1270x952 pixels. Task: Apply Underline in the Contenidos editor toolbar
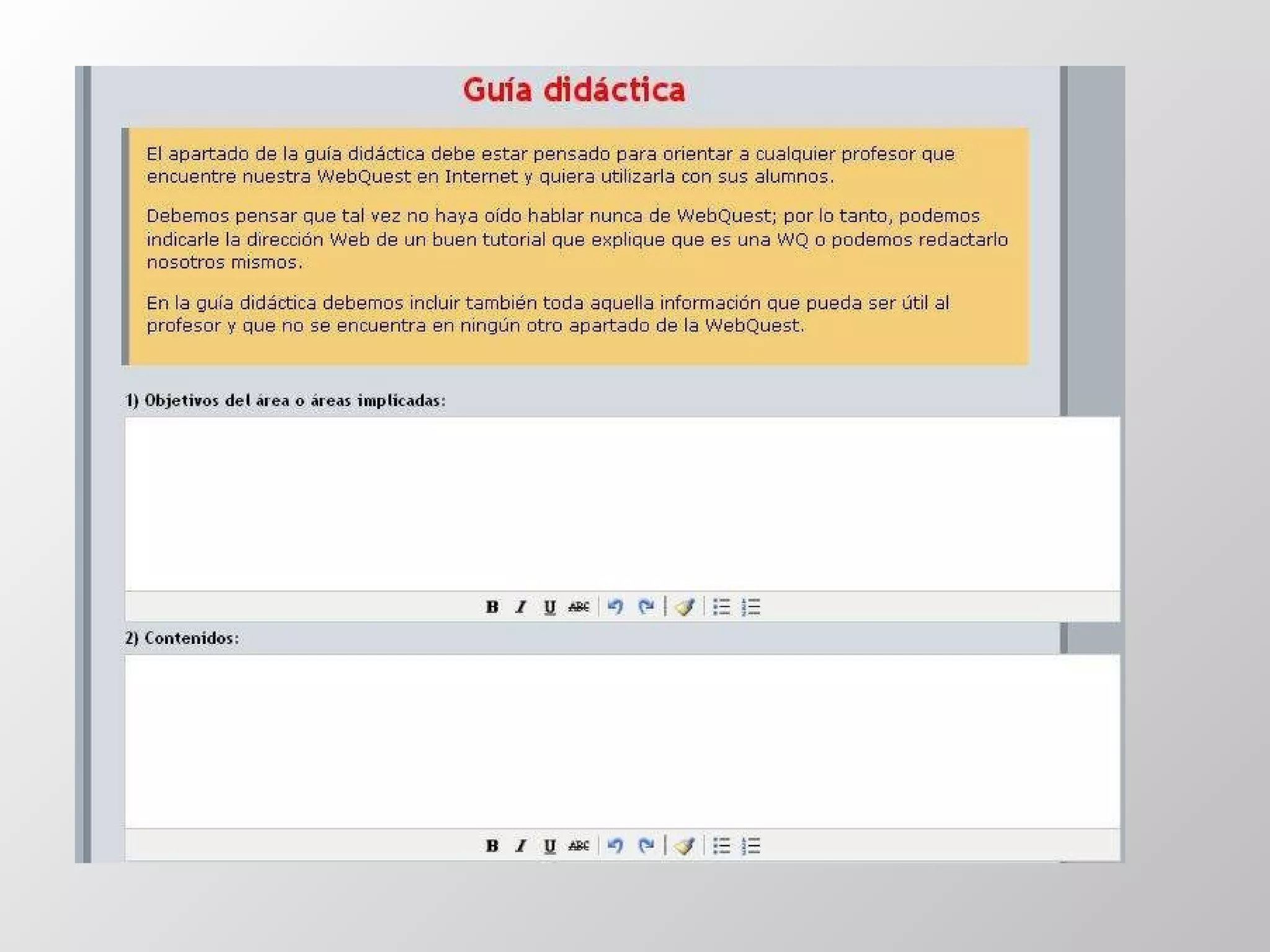549,845
